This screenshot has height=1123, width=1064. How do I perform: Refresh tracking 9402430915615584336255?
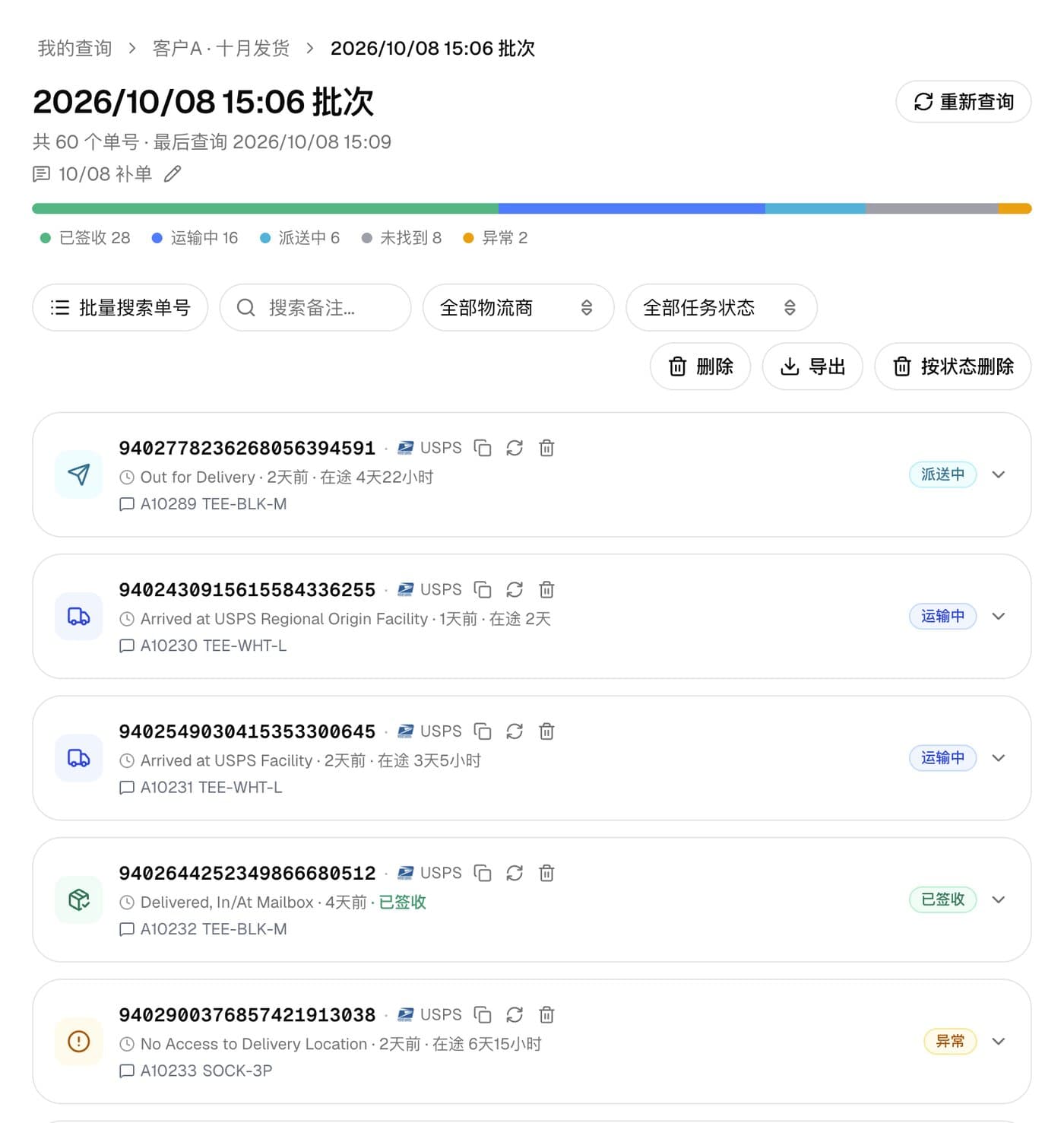click(515, 589)
